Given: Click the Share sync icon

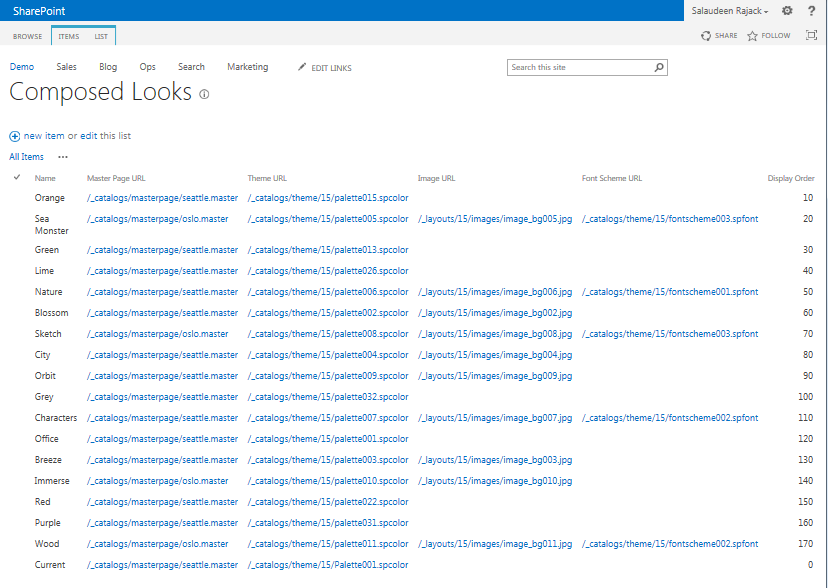Looking at the screenshot, I should tap(705, 36).
